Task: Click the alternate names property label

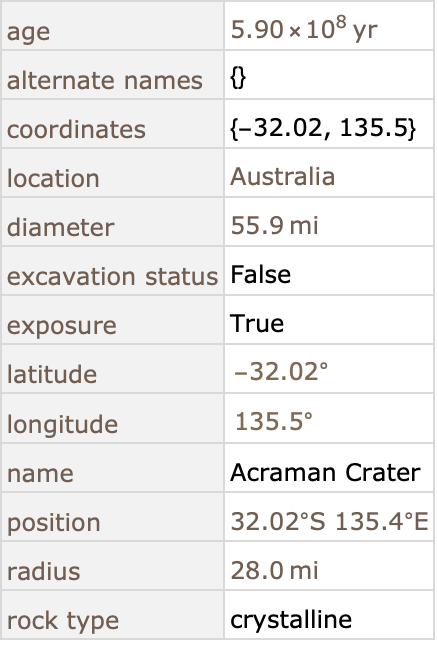Action: pos(105,80)
